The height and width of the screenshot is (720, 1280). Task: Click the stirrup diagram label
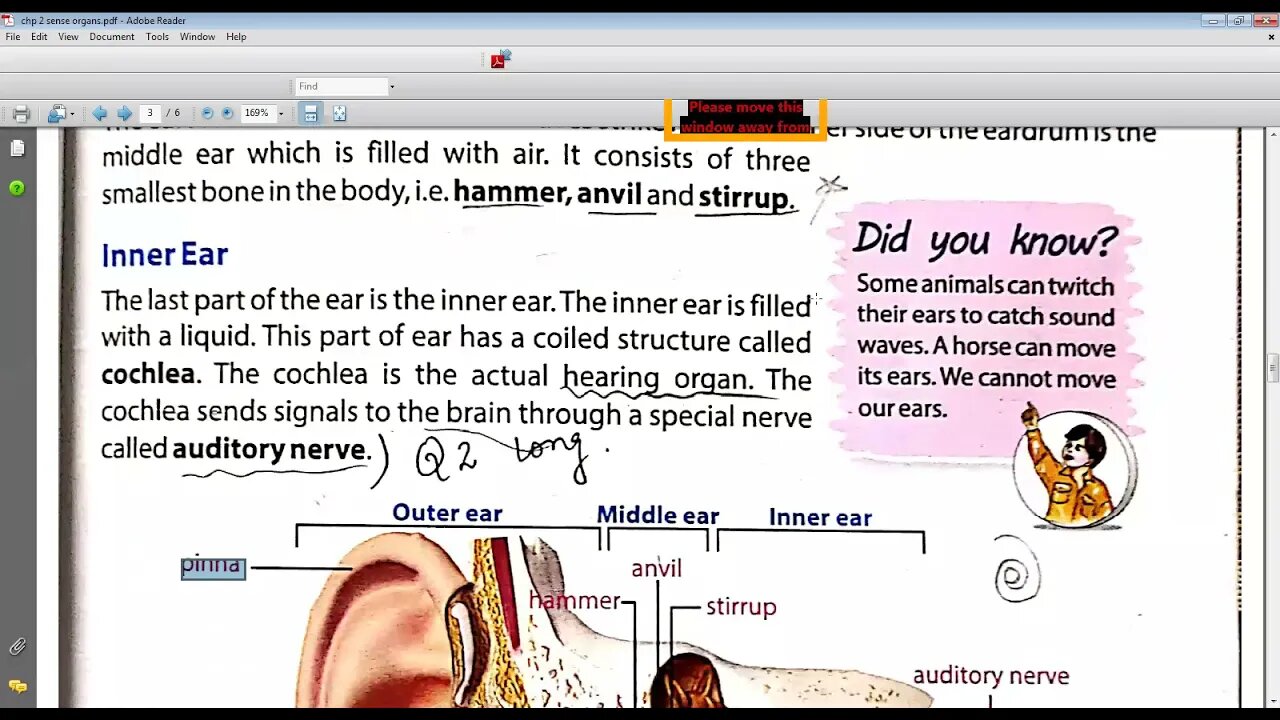click(741, 606)
